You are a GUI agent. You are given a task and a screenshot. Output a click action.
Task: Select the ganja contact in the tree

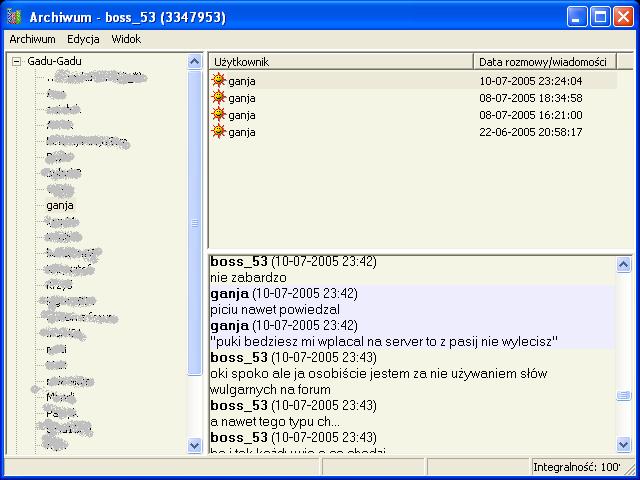pos(60,205)
